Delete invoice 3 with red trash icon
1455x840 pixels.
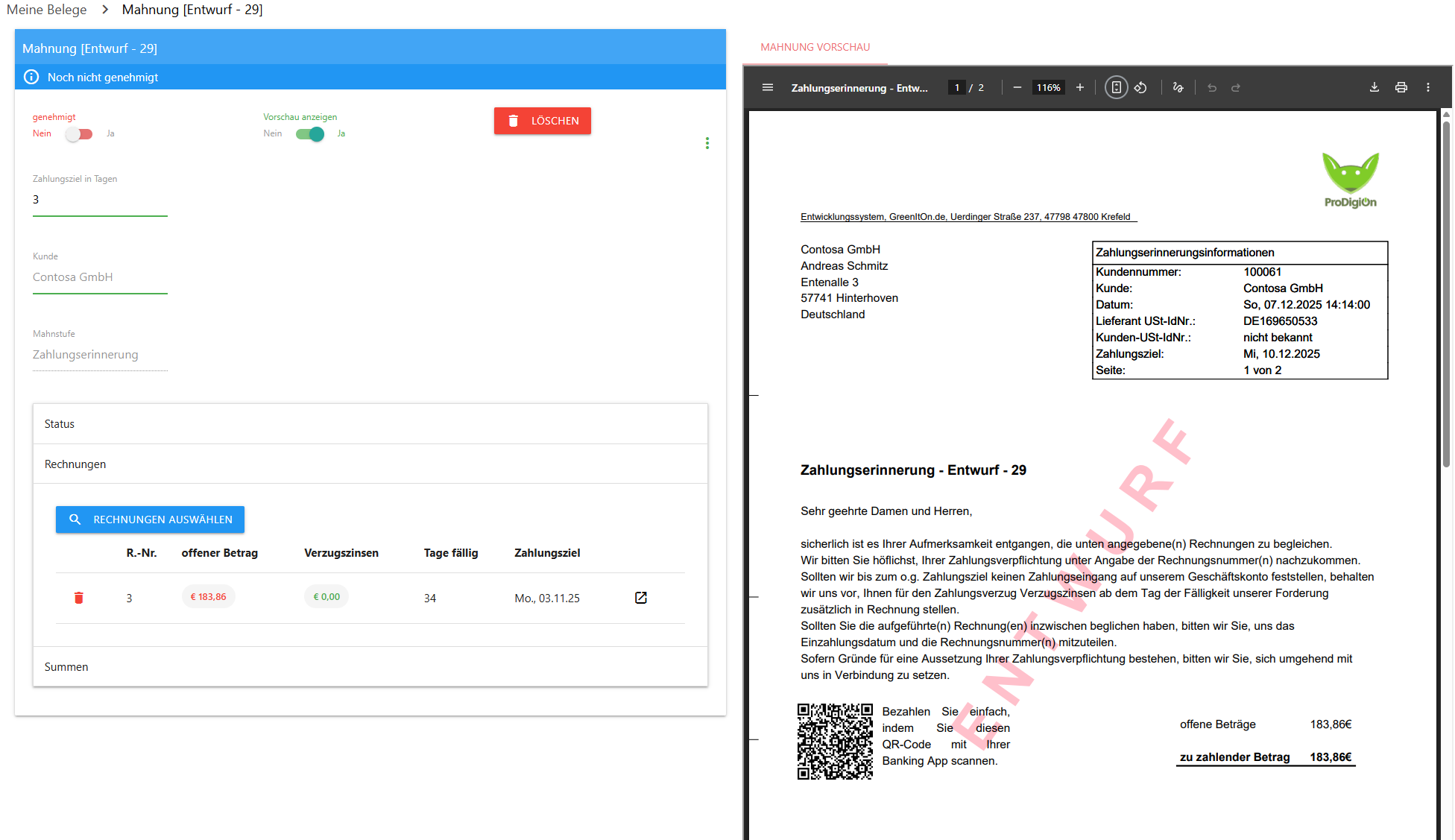[x=79, y=598]
